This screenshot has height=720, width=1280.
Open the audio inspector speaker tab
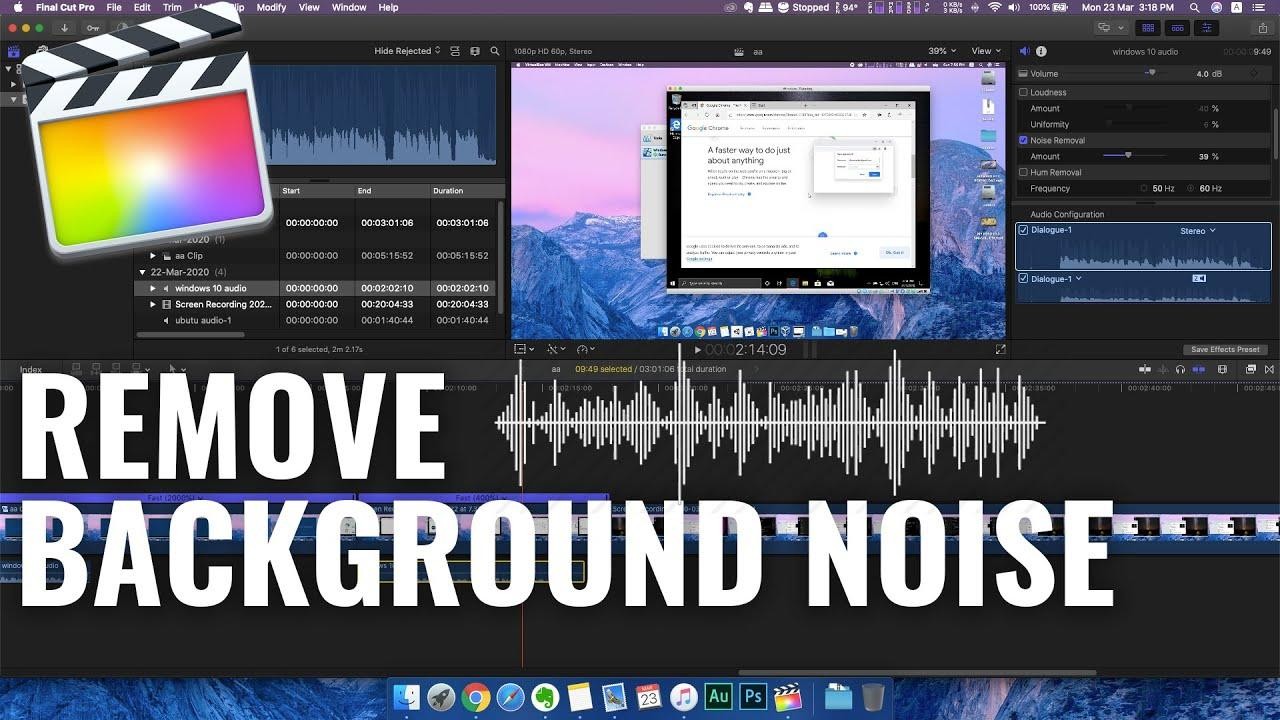1024,51
